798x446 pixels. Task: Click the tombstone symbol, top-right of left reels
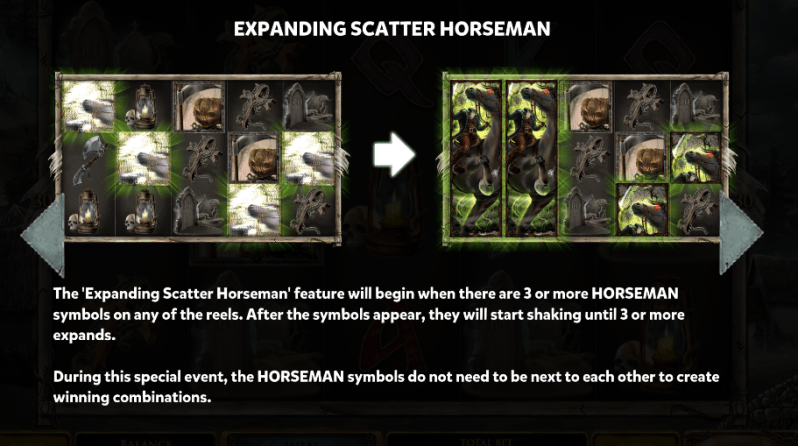point(308,107)
